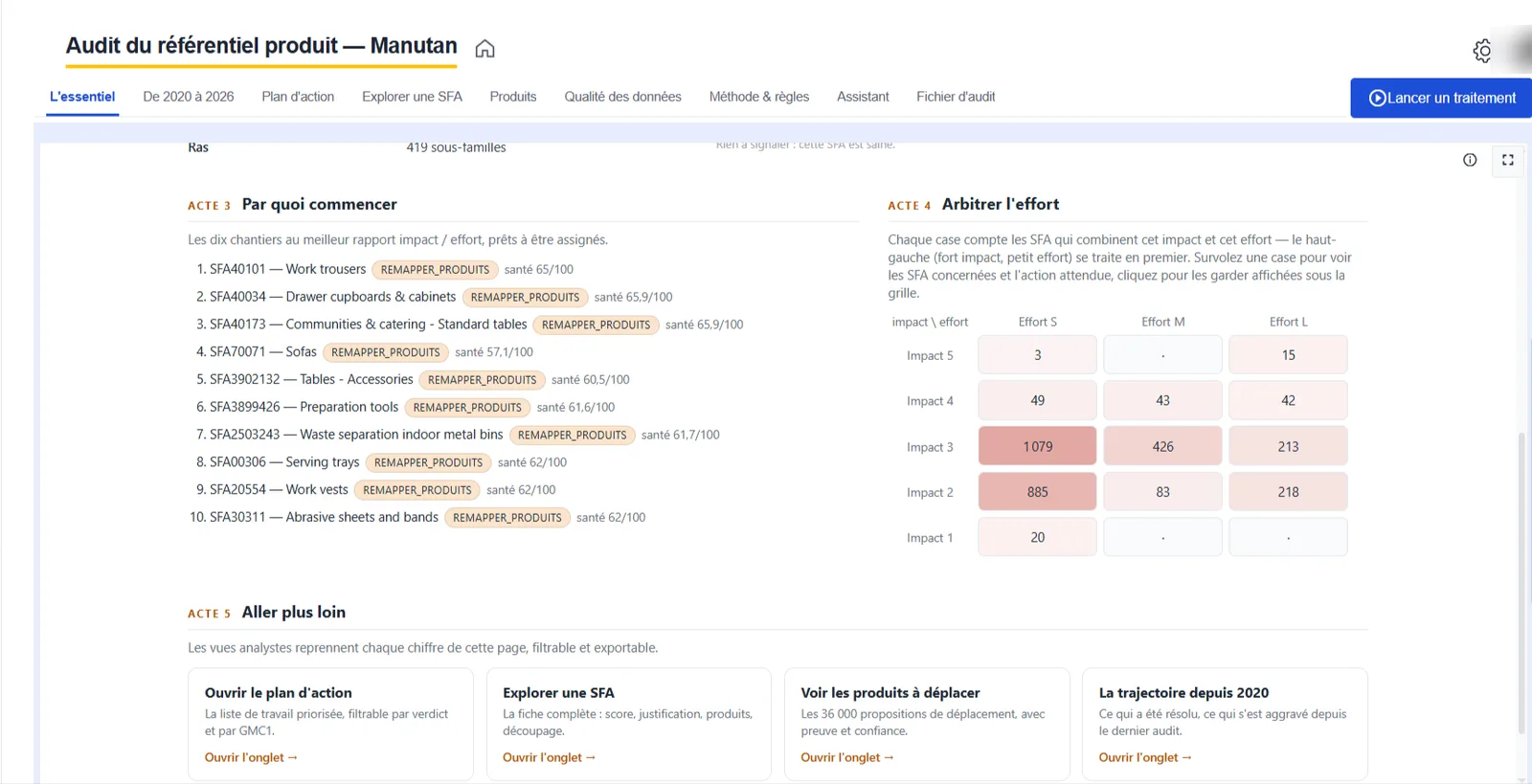Click the Effort S column header
Screen dimensions: 1532x784
click(x=1038, y=322)
